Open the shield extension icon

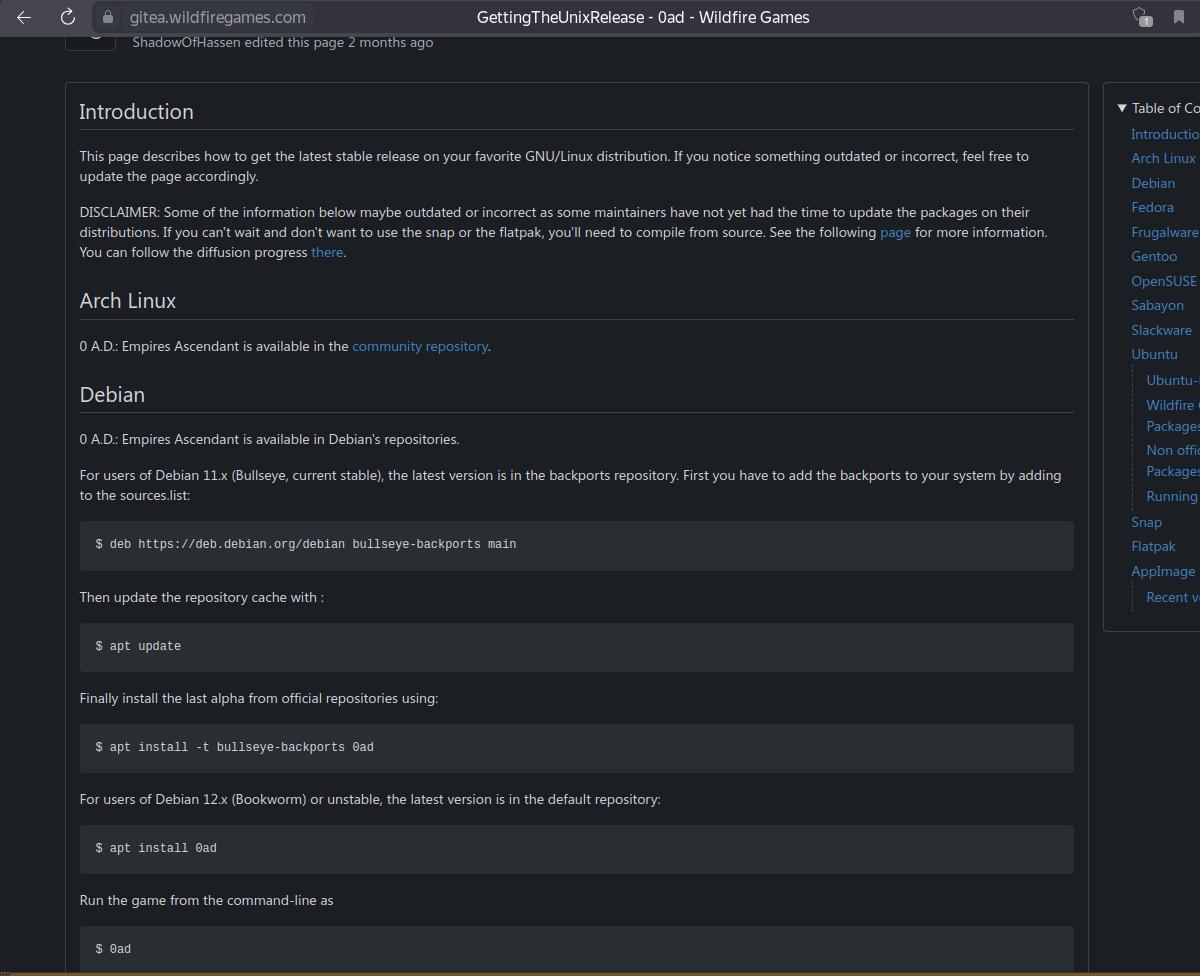pyautogui.click(x=1140, y=17)
